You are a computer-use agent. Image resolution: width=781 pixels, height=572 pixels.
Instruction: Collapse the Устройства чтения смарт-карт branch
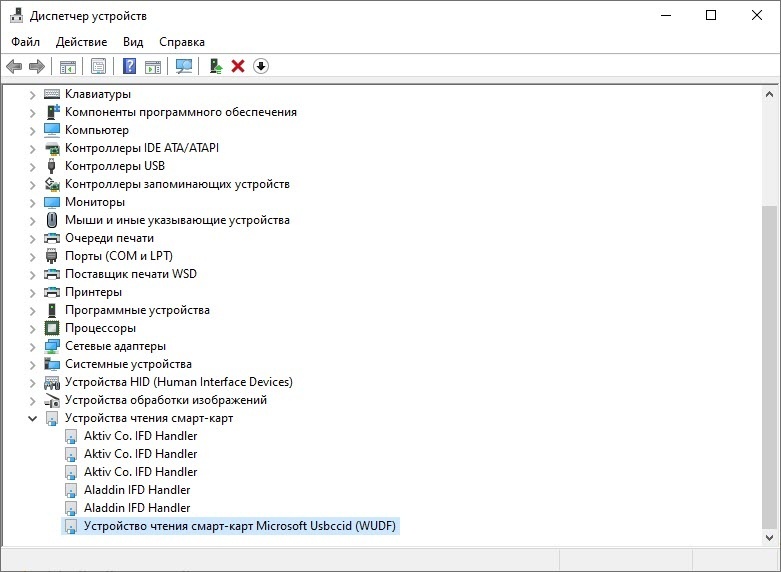[32, 418]
